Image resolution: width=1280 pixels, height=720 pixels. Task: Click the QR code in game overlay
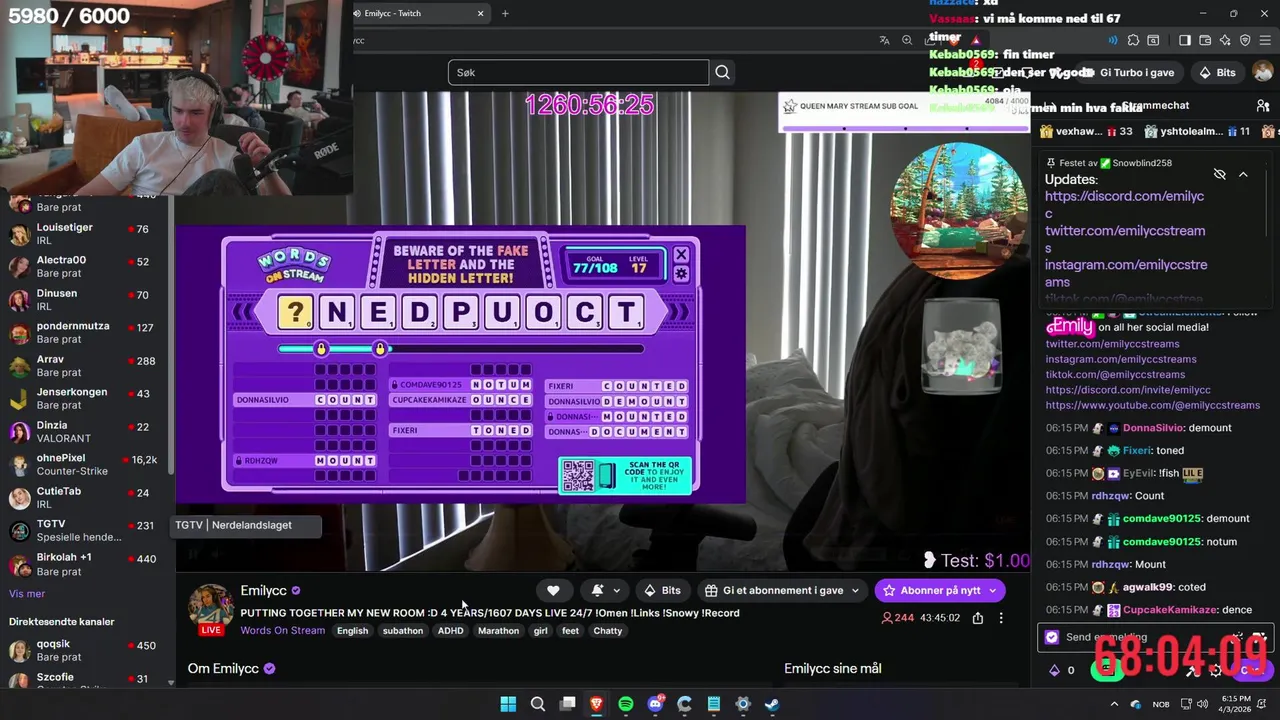[578, 476]
